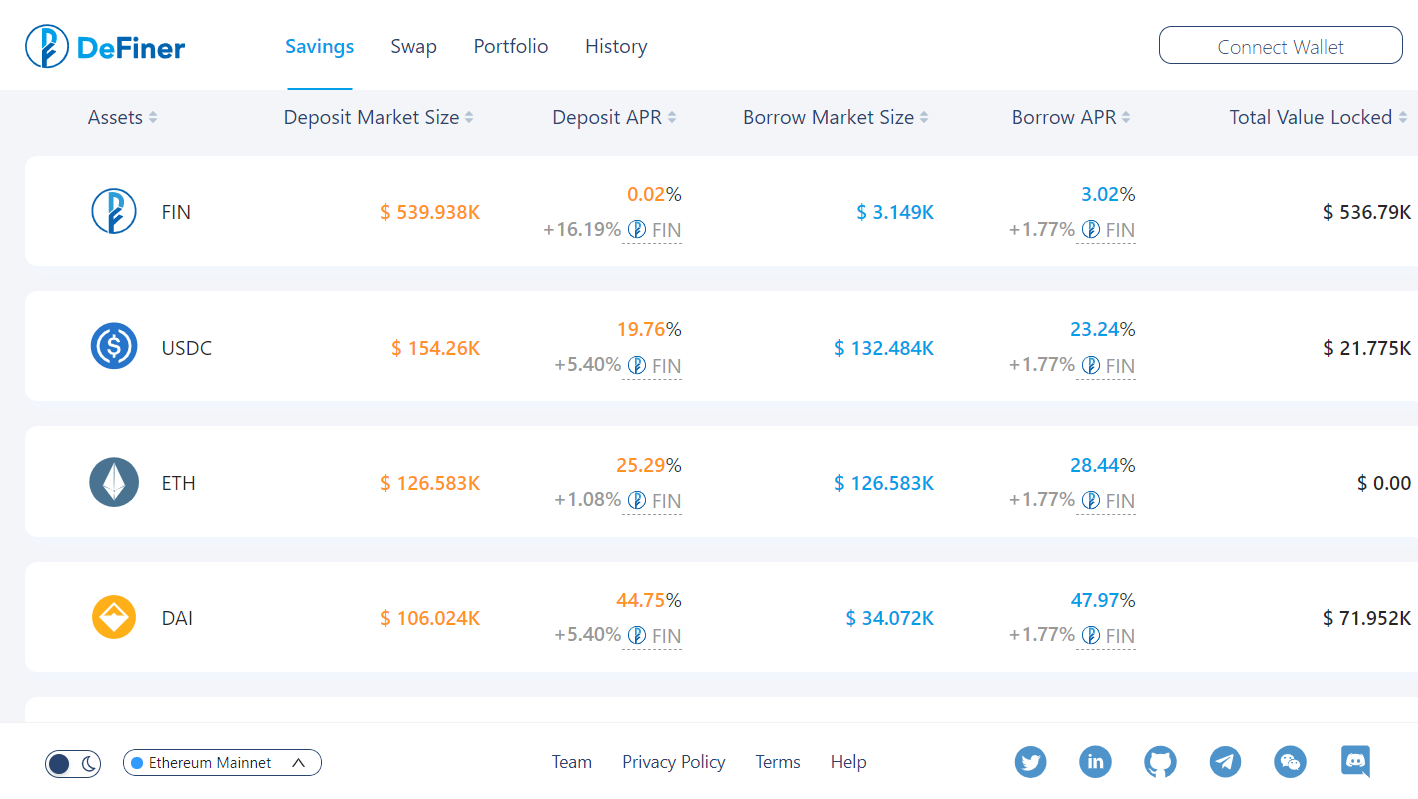Click the 47.97% borrow APR
Viewport: 1418px width, 799px height.
(x=1103, y=600)
